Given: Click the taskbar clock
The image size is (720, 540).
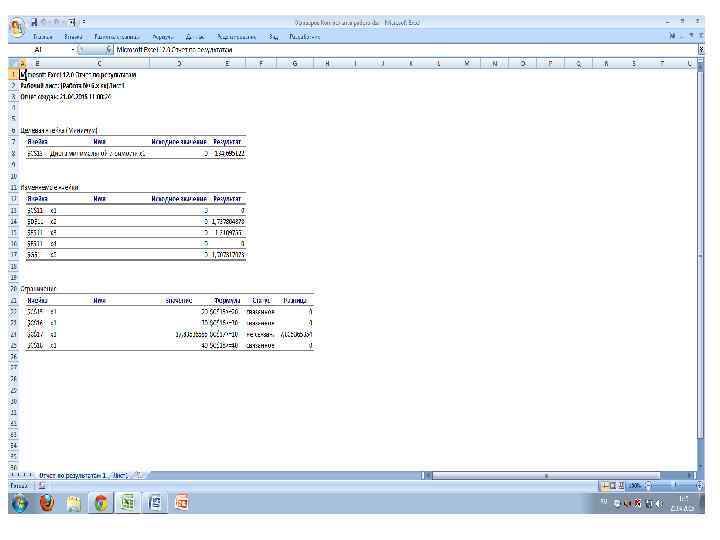Looking at the screenshot, I should 683,504.
